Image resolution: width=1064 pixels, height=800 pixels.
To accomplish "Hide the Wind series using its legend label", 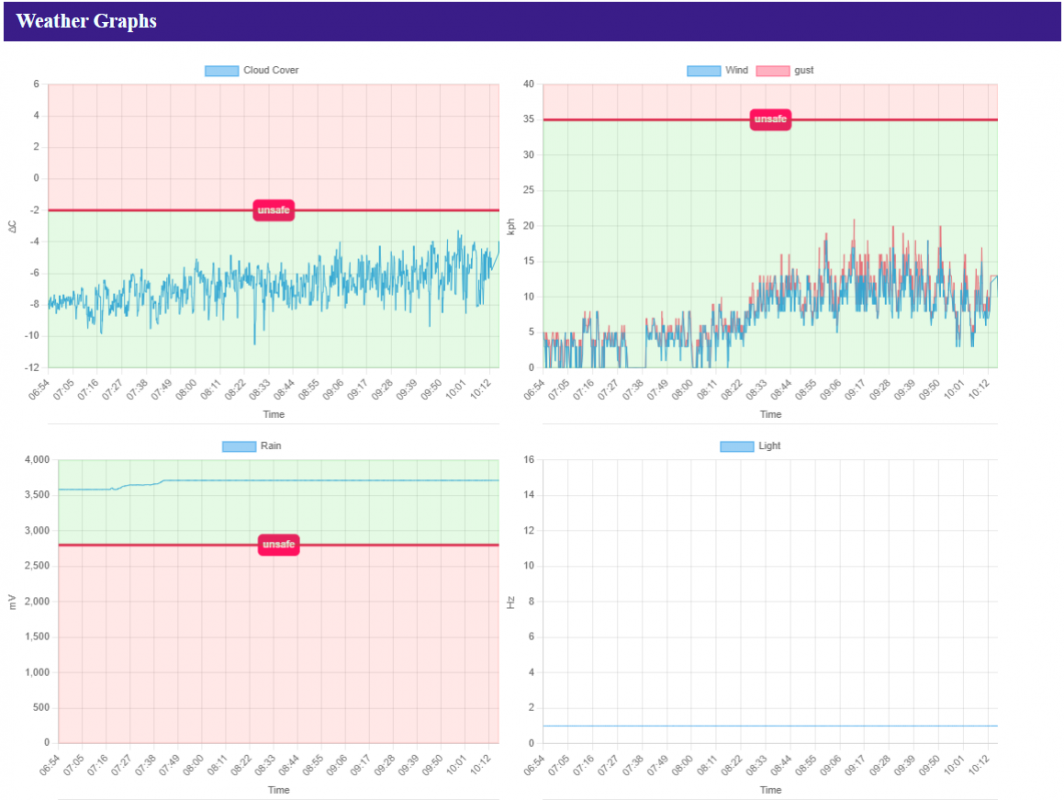I will tap(737, 70).
